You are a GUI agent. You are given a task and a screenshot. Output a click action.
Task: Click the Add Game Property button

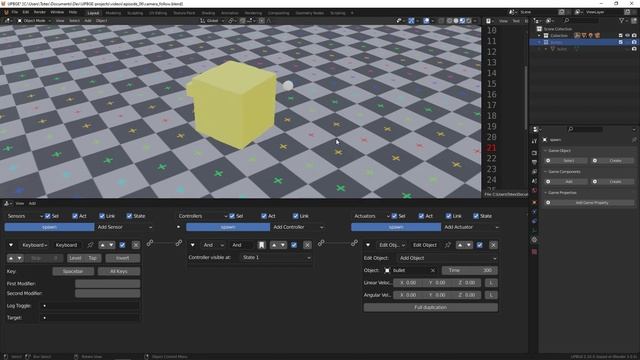click(591, 202)
